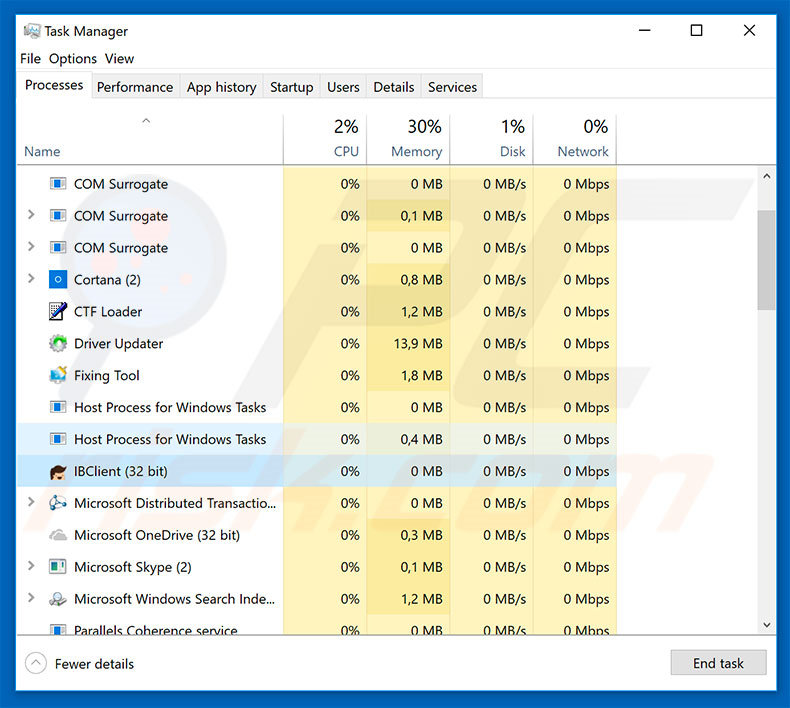Sort by the CPU column header

325,139
